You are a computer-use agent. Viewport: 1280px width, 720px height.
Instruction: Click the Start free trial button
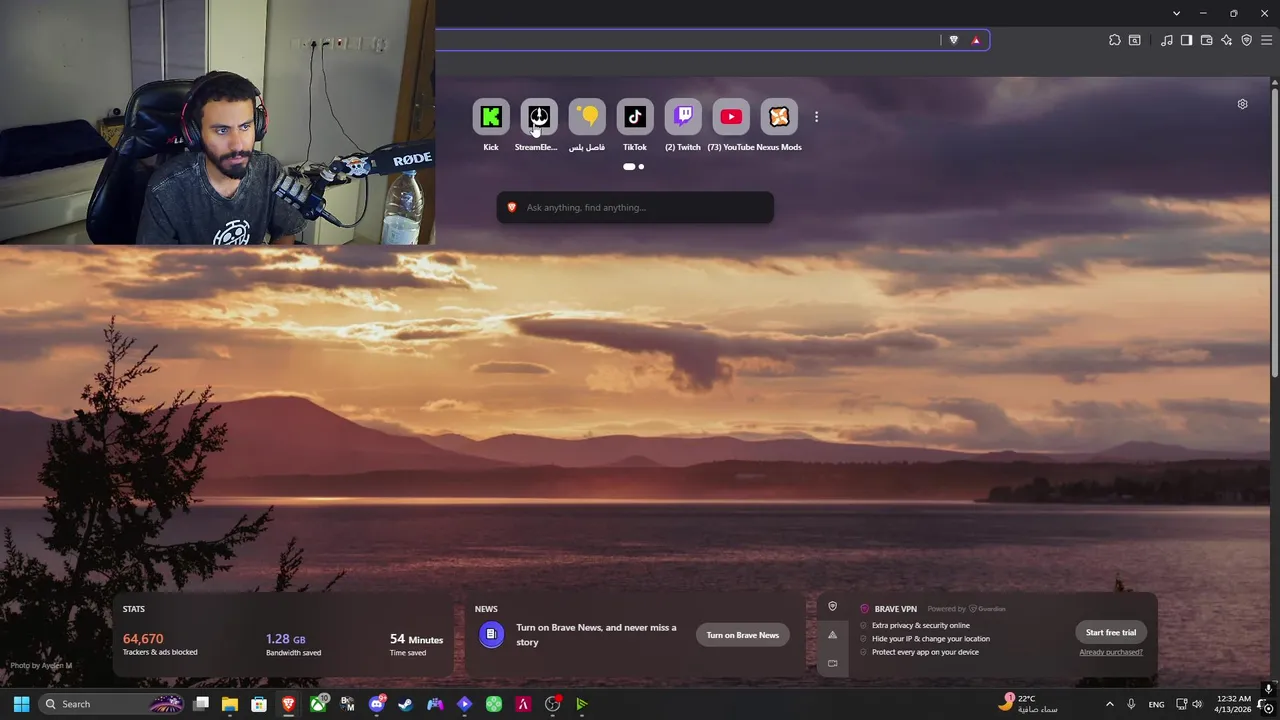point(1111,632)
